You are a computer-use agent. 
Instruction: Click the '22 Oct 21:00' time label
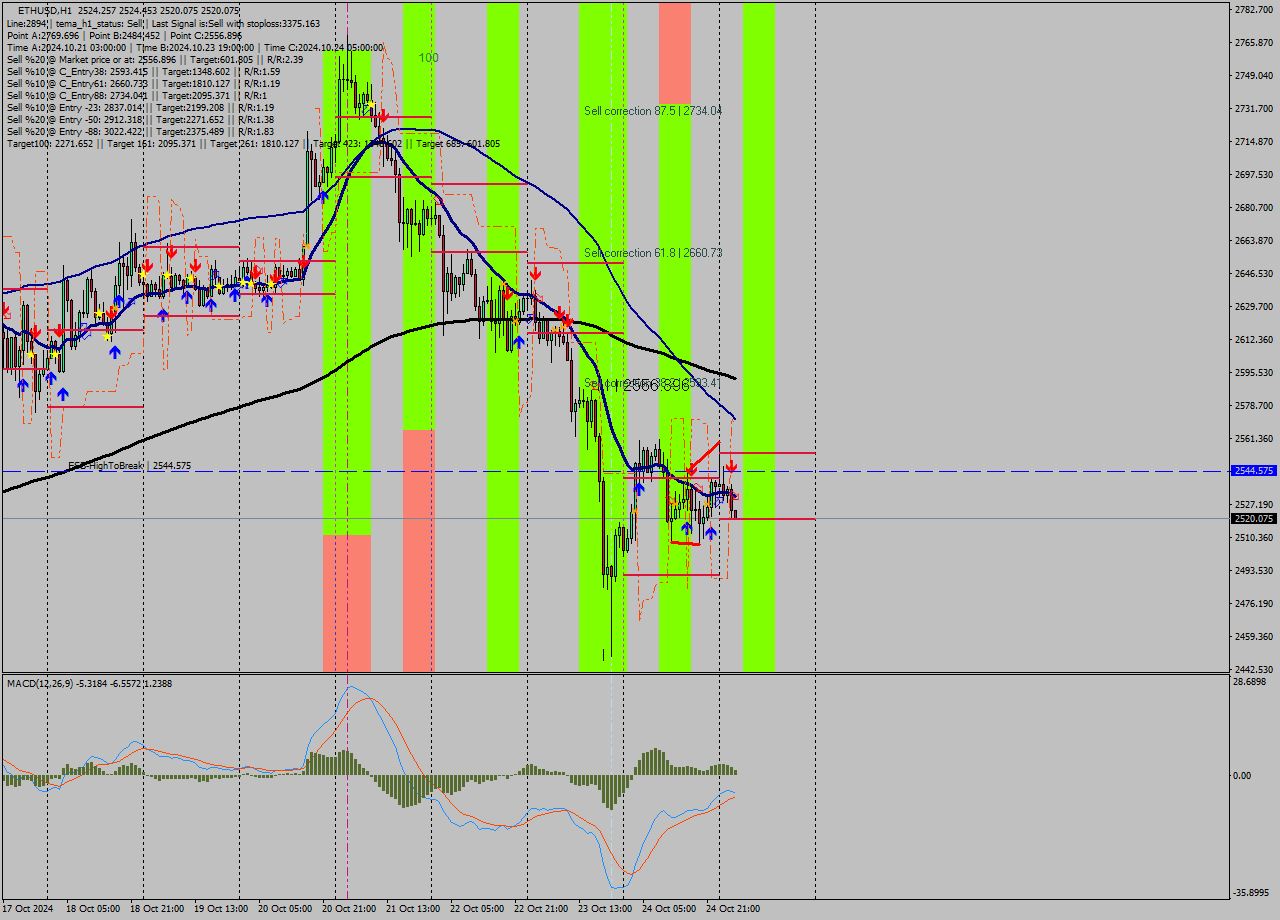[x=540, y=909]
